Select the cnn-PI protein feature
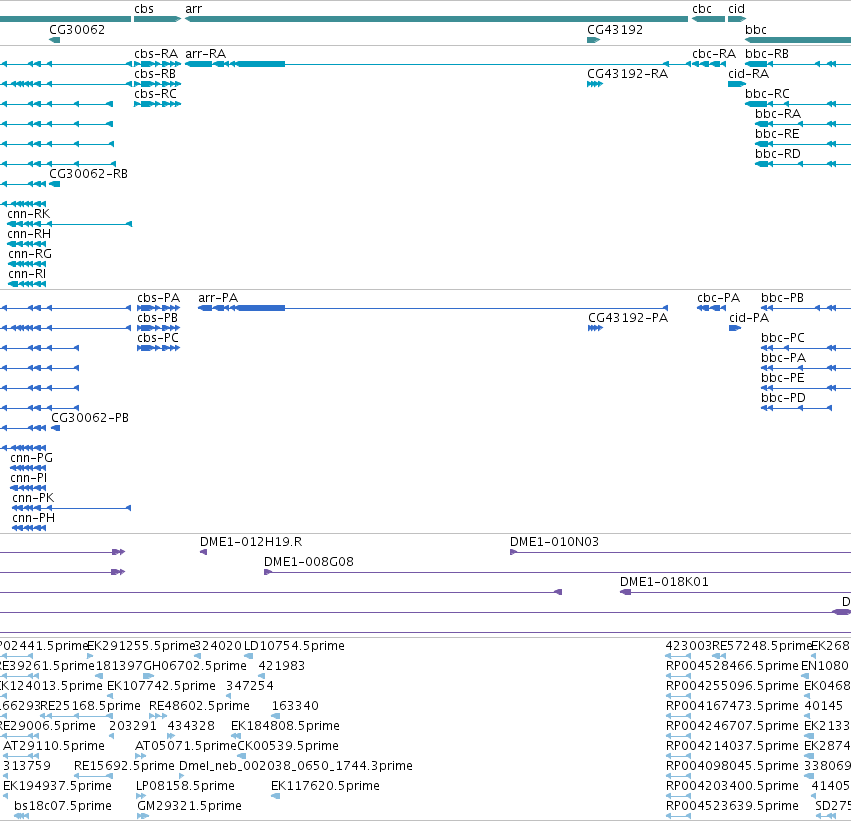 [28, 488]
